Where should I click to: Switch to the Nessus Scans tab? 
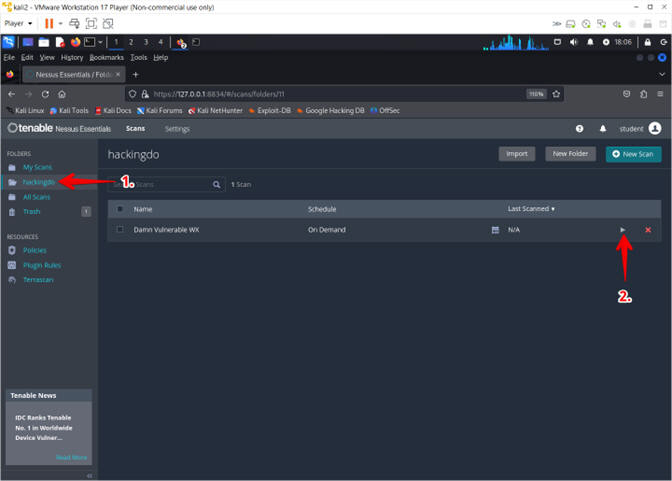tap(135, 129)
